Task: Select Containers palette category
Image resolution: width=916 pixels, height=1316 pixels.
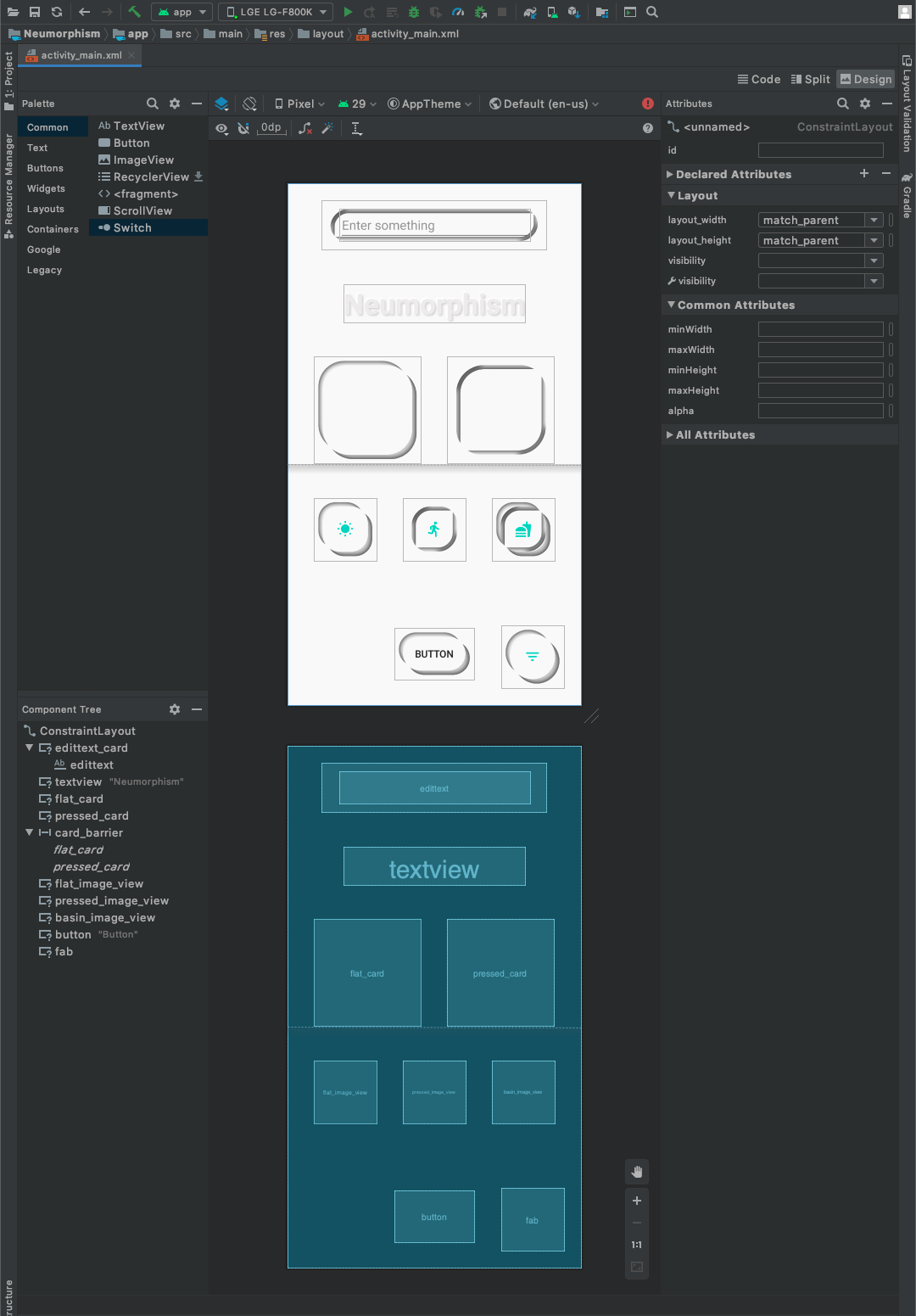Action: coord(53,229)
